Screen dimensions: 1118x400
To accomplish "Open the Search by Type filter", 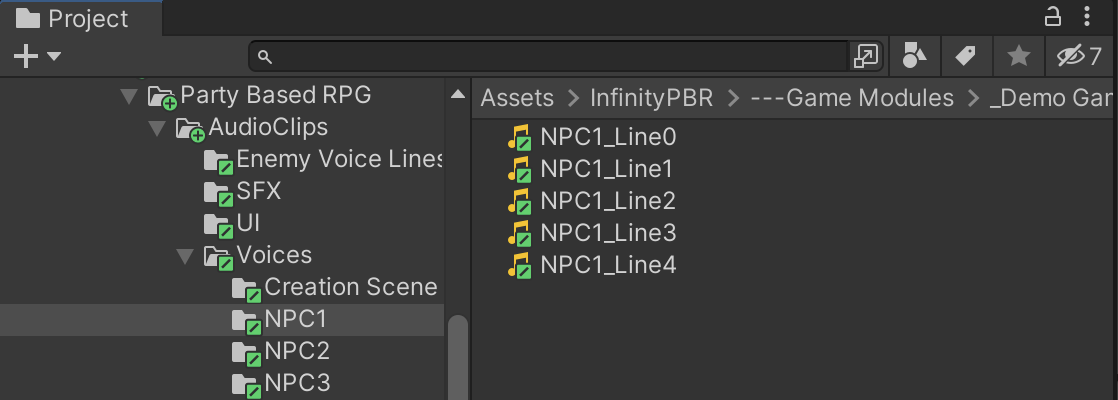I will (915, 56).
